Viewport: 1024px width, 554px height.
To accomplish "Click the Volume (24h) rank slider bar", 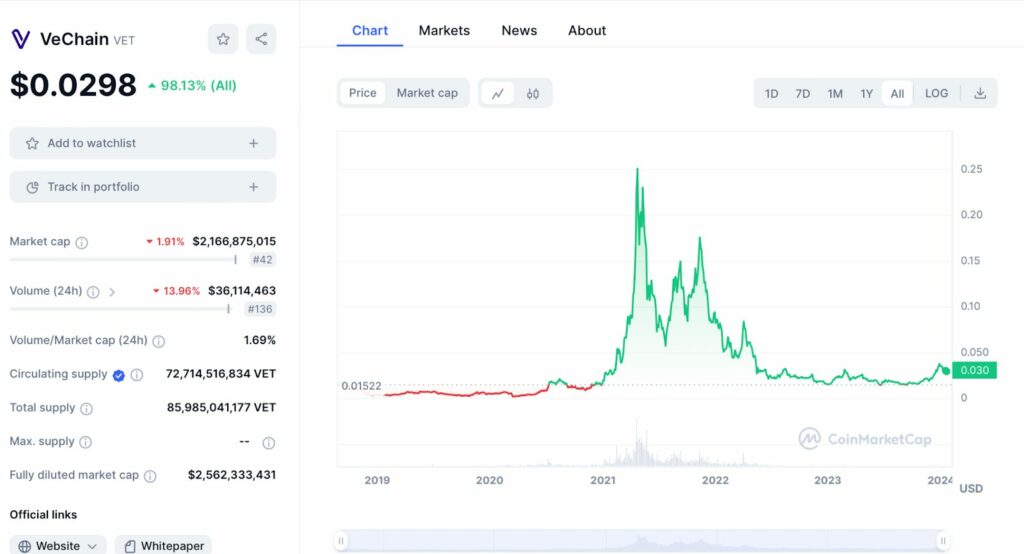I will click(120, 309).
